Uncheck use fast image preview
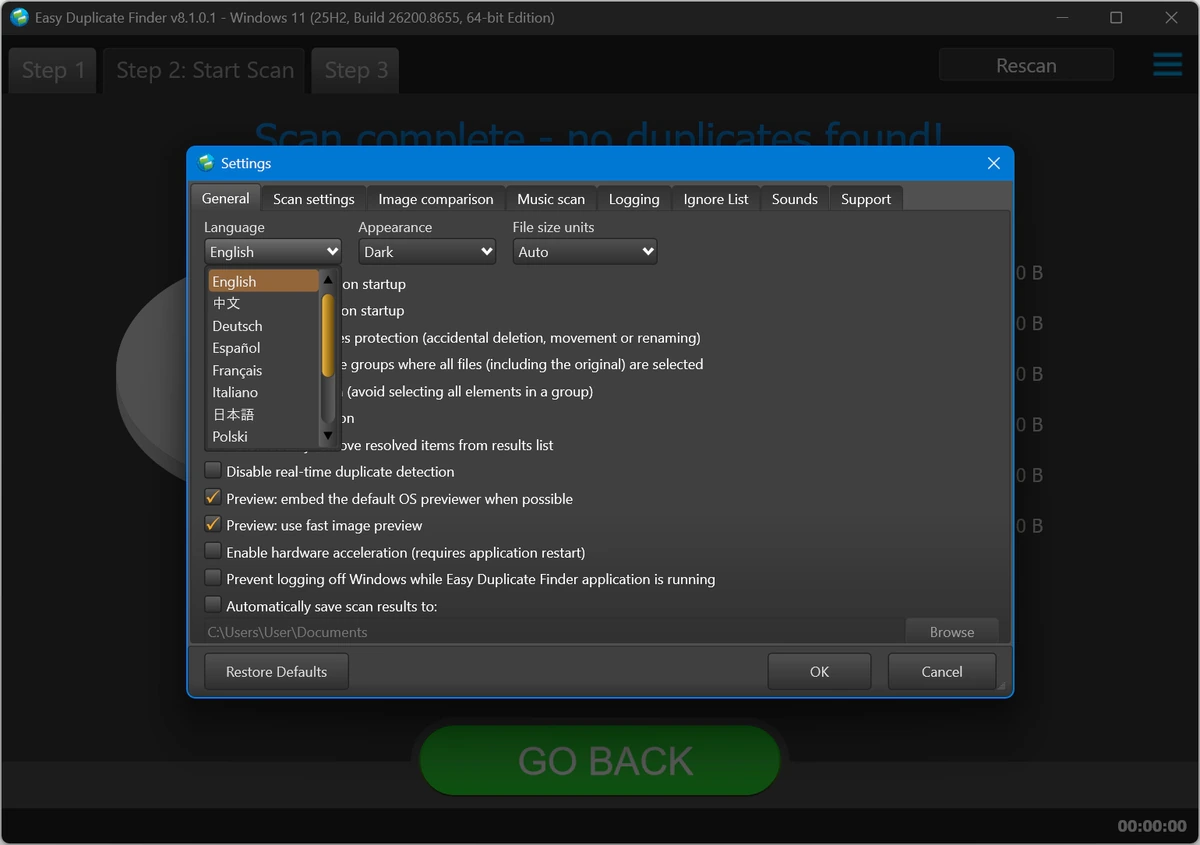 point(213,525)
